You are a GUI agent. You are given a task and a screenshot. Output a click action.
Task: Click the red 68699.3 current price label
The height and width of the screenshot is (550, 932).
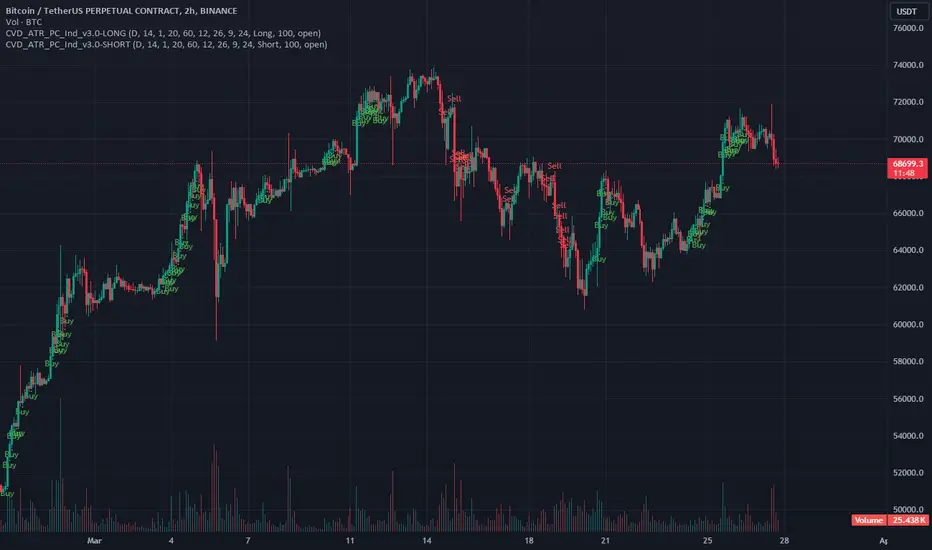coord(908,164)
